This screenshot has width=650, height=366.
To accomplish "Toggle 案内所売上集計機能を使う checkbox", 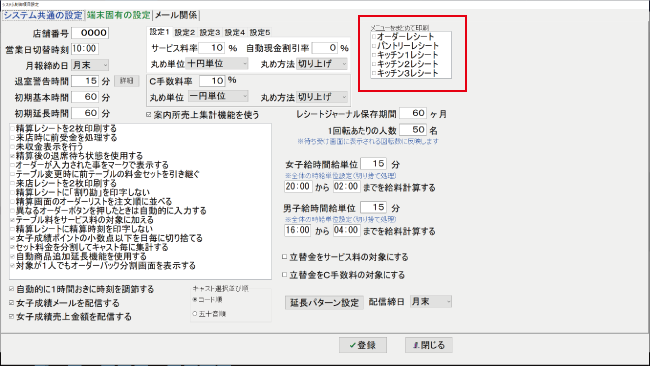I will 149,115.
